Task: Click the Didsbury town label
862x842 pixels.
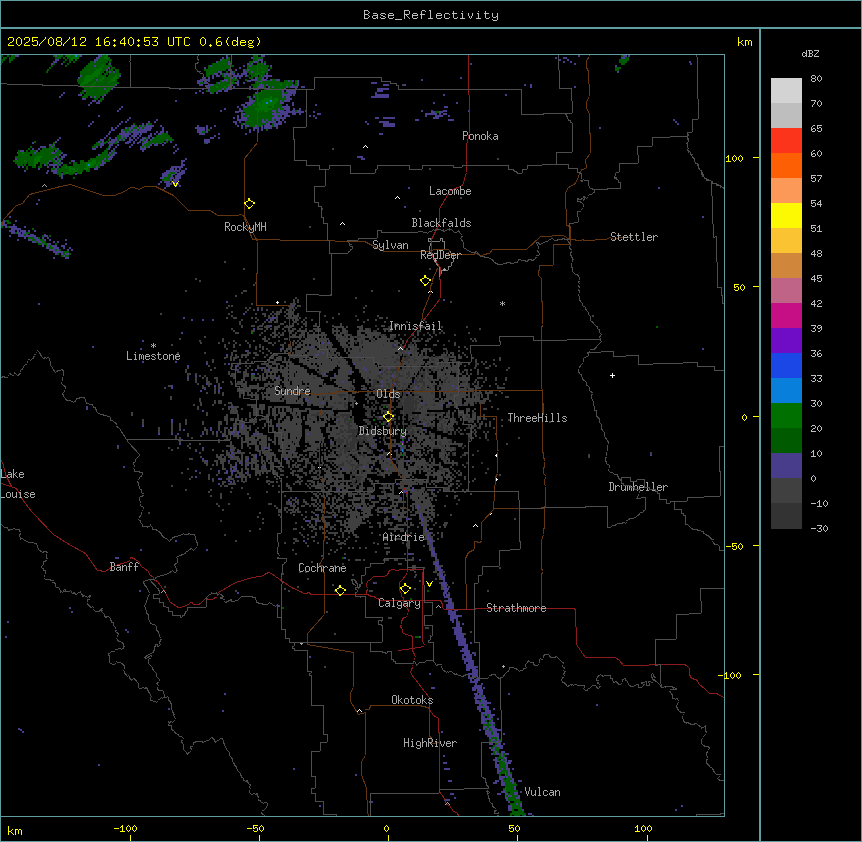Action: click(383, 431)
